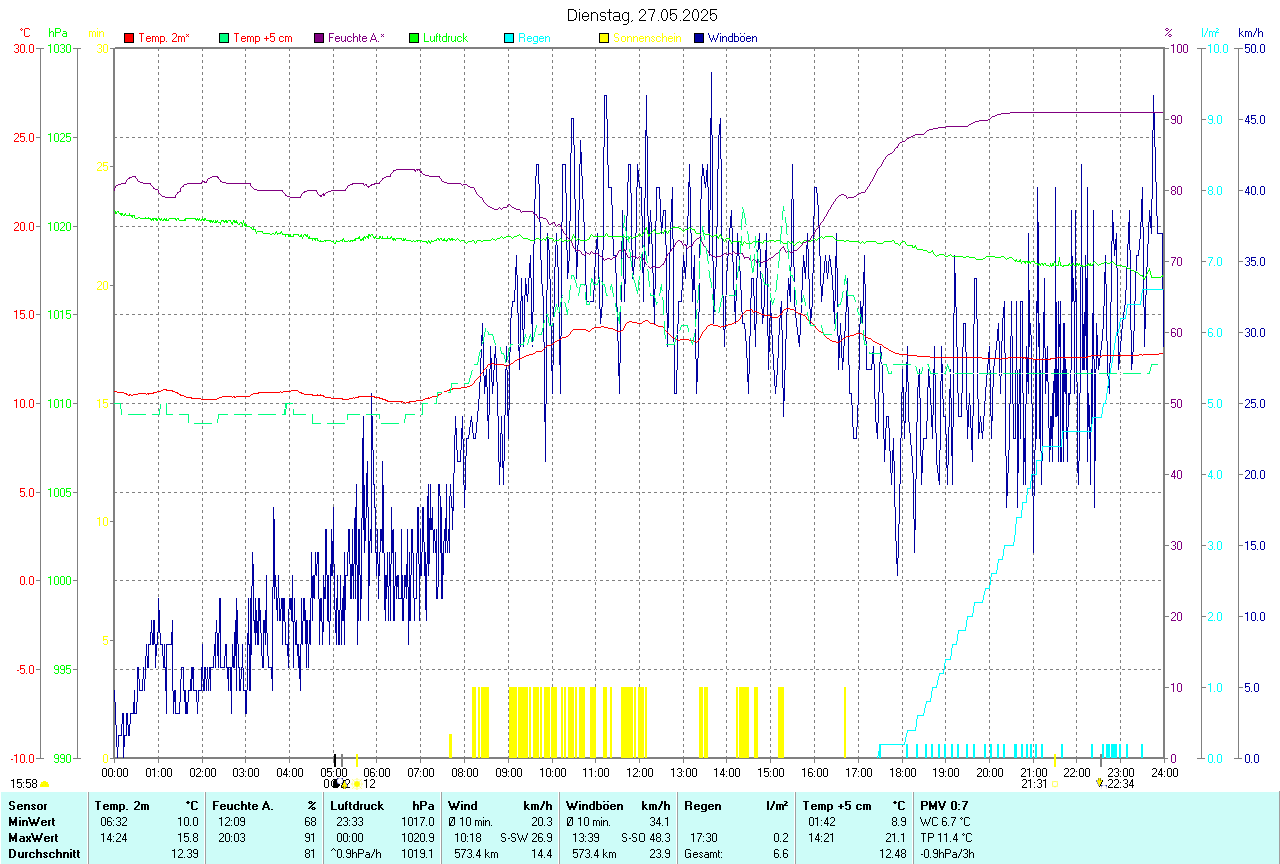The image size is (1280, 864).
Task: Click the l/m² axis unit label at top
Action: 1212,33
